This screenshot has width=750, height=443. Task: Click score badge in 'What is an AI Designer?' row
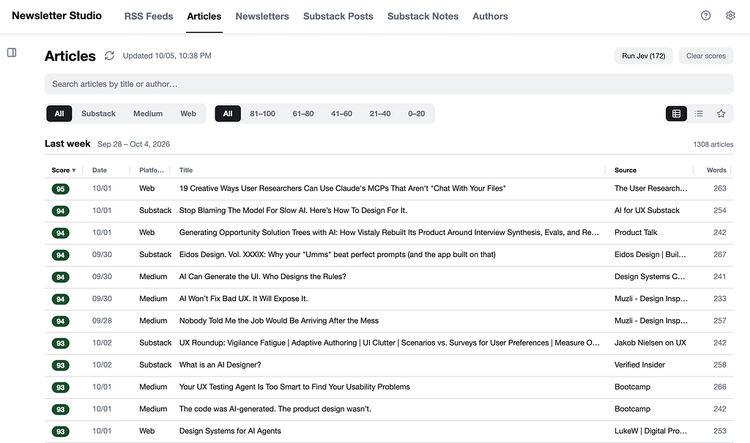(x=60, y=365)
